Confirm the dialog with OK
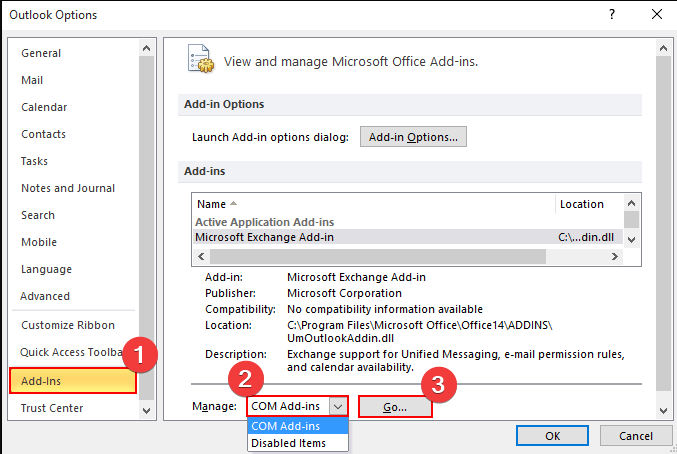This screenshot has height=454, width=677. pos(552,436)
